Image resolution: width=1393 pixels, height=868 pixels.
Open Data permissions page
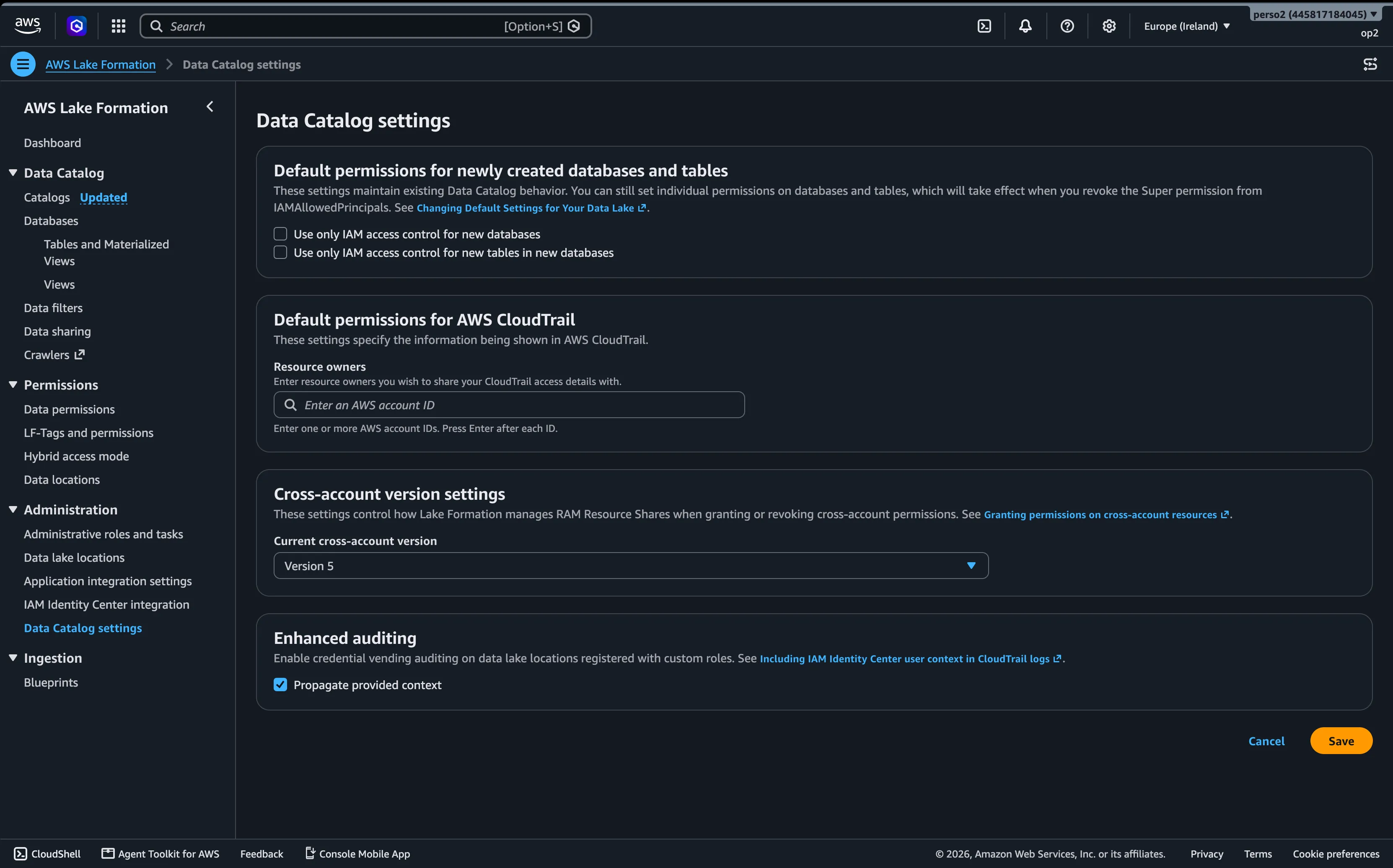(x=70, y=409)
